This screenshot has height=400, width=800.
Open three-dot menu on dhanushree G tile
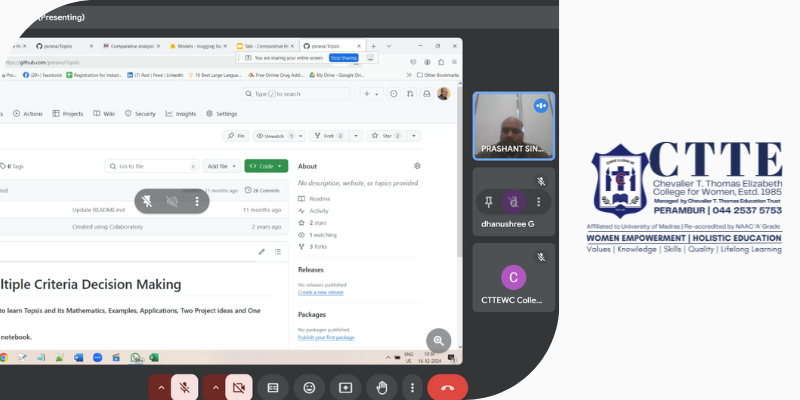[x=538, y=202]
